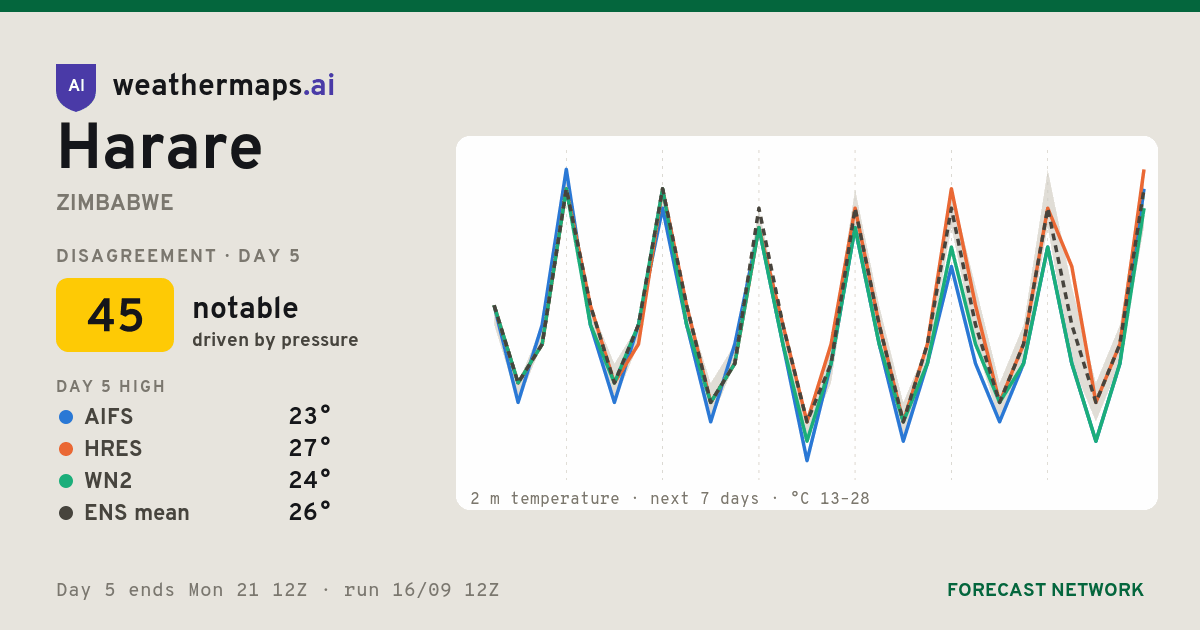This screenshot has width=1200, height=630.
Task: Click the Day 5 ends run footer
Action: [x=278, y=590]
